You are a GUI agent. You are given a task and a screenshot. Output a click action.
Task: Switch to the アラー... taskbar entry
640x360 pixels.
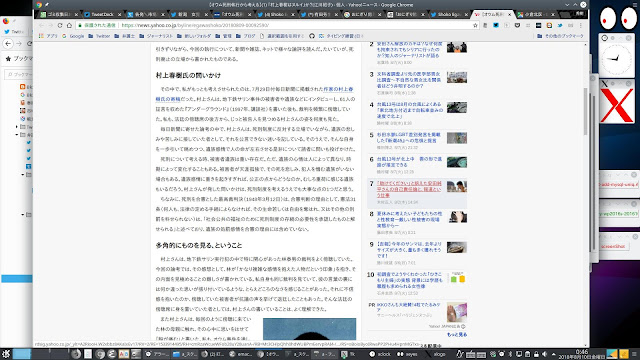(x=157, y=354)
